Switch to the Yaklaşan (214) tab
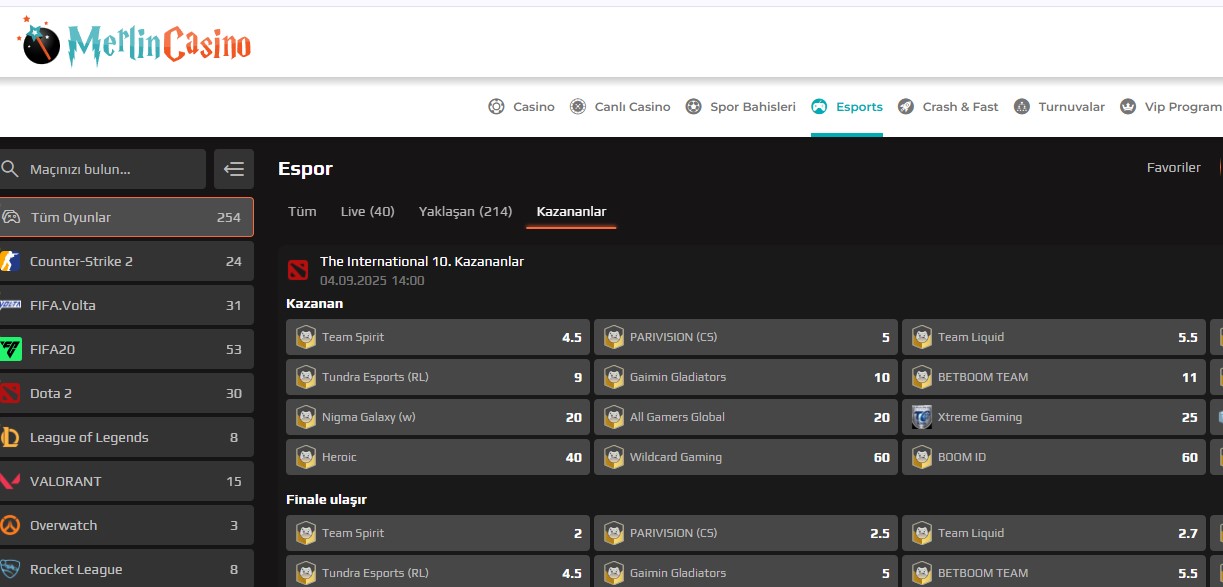 pyautogui.click(x=465, y=211)
